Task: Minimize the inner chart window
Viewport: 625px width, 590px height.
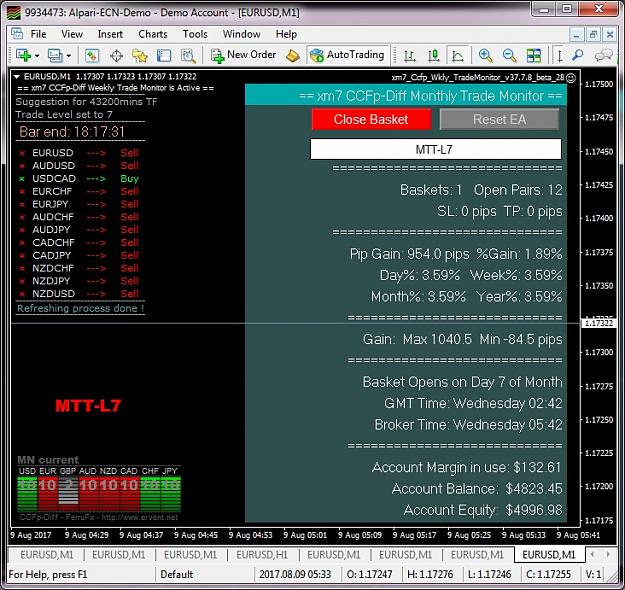Action: click(576, 35)
